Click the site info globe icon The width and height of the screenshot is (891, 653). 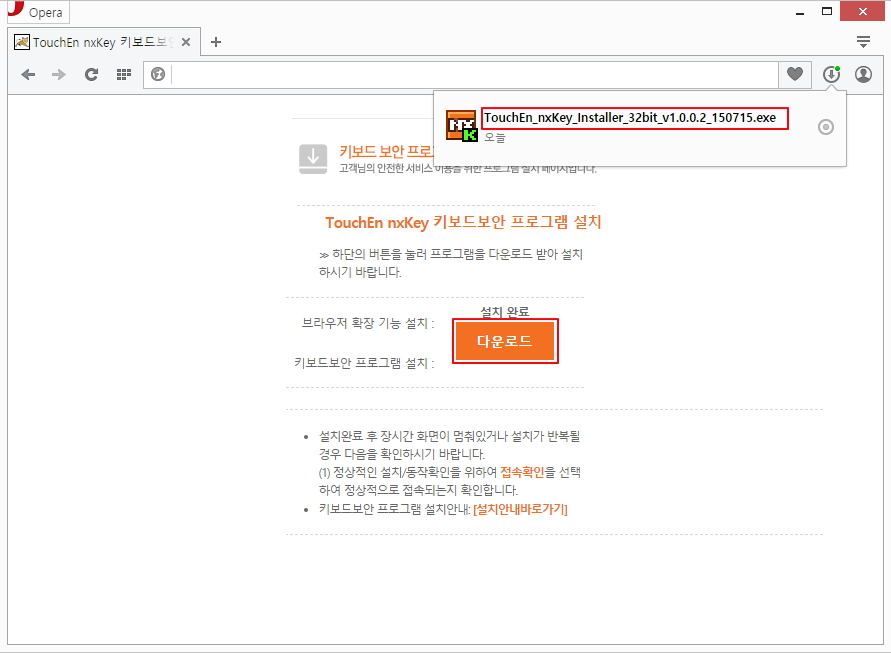click(x=158, y=74)
